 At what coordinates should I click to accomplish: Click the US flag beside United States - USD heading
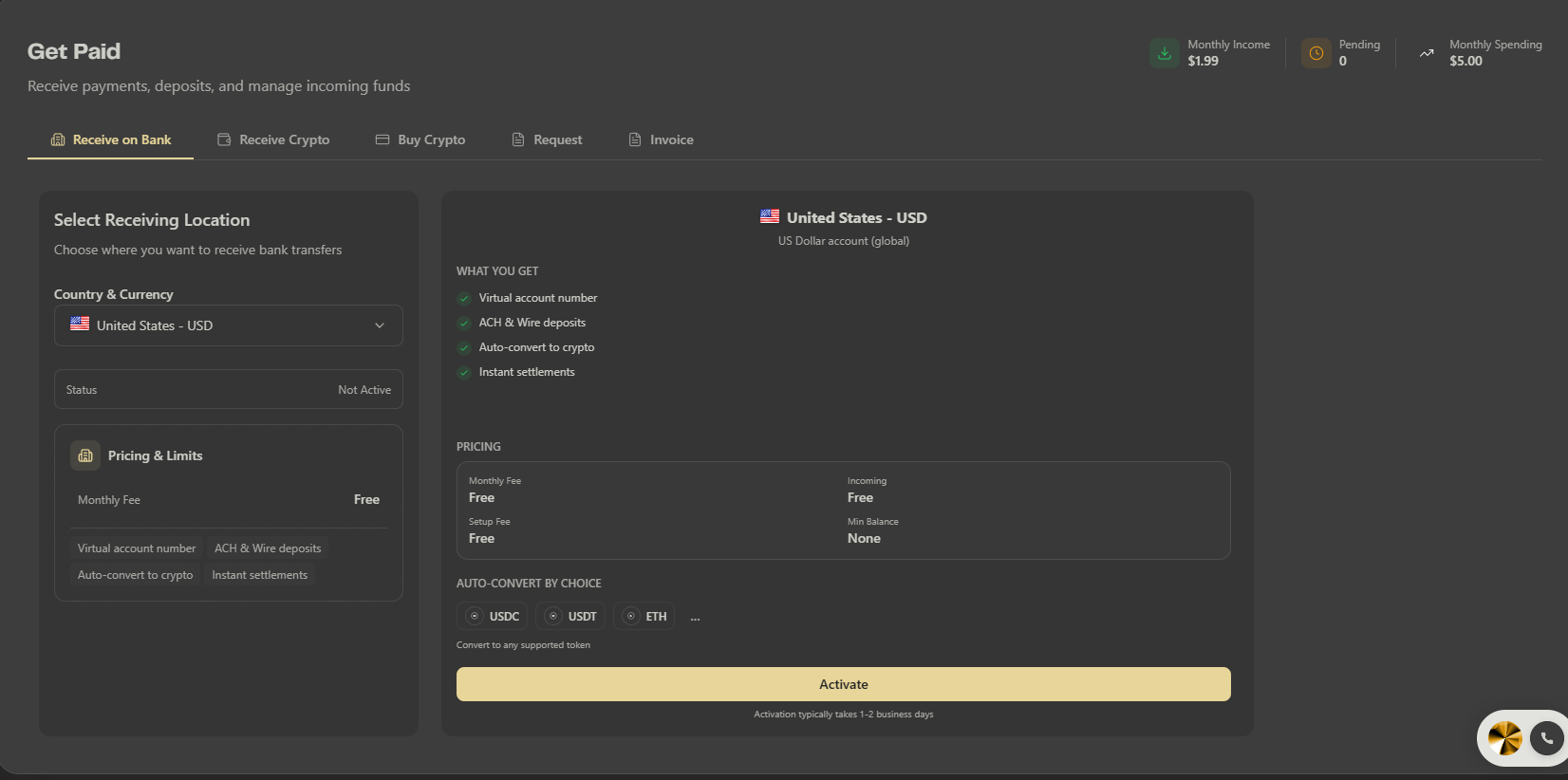[x=770, y=217]
